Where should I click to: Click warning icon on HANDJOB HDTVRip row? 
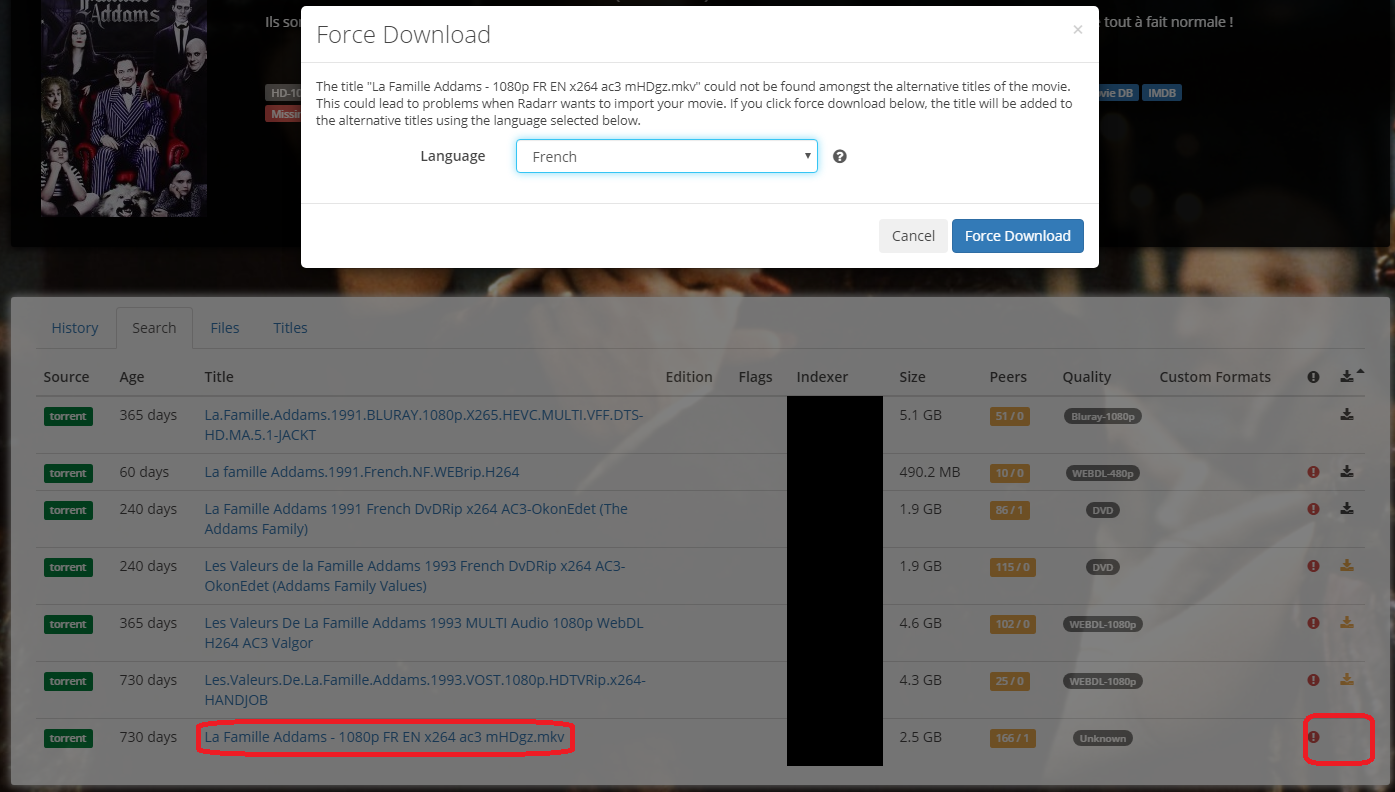1314,680
